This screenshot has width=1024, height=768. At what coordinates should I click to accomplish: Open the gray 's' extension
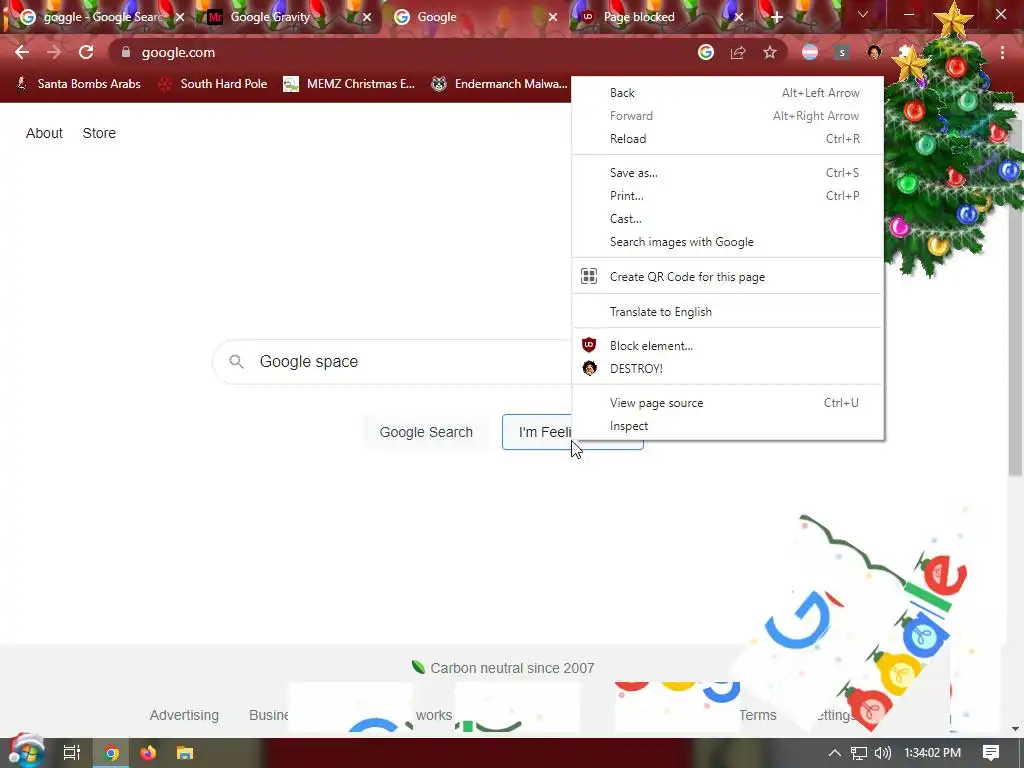point(842,52)
